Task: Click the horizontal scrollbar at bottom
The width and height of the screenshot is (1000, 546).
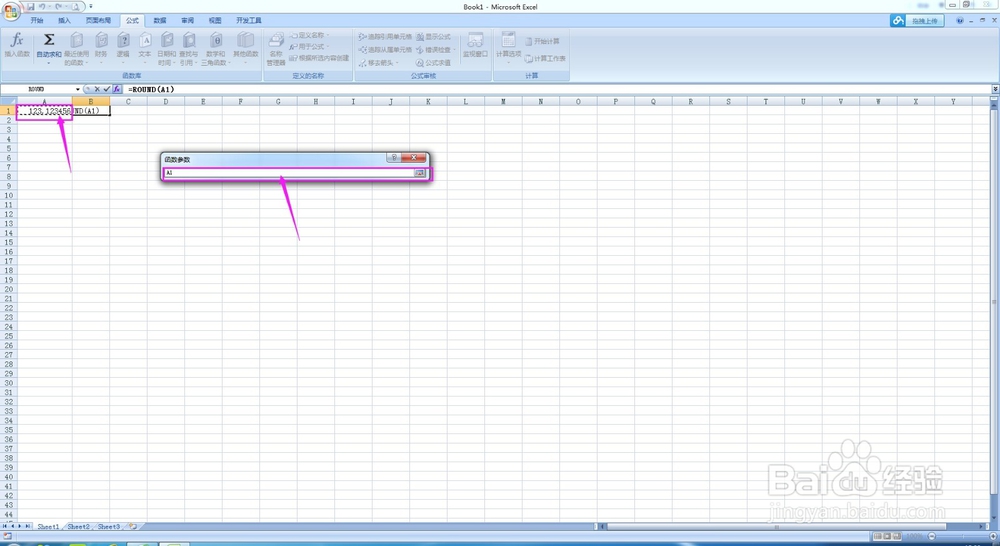Action: coord(776,526)
